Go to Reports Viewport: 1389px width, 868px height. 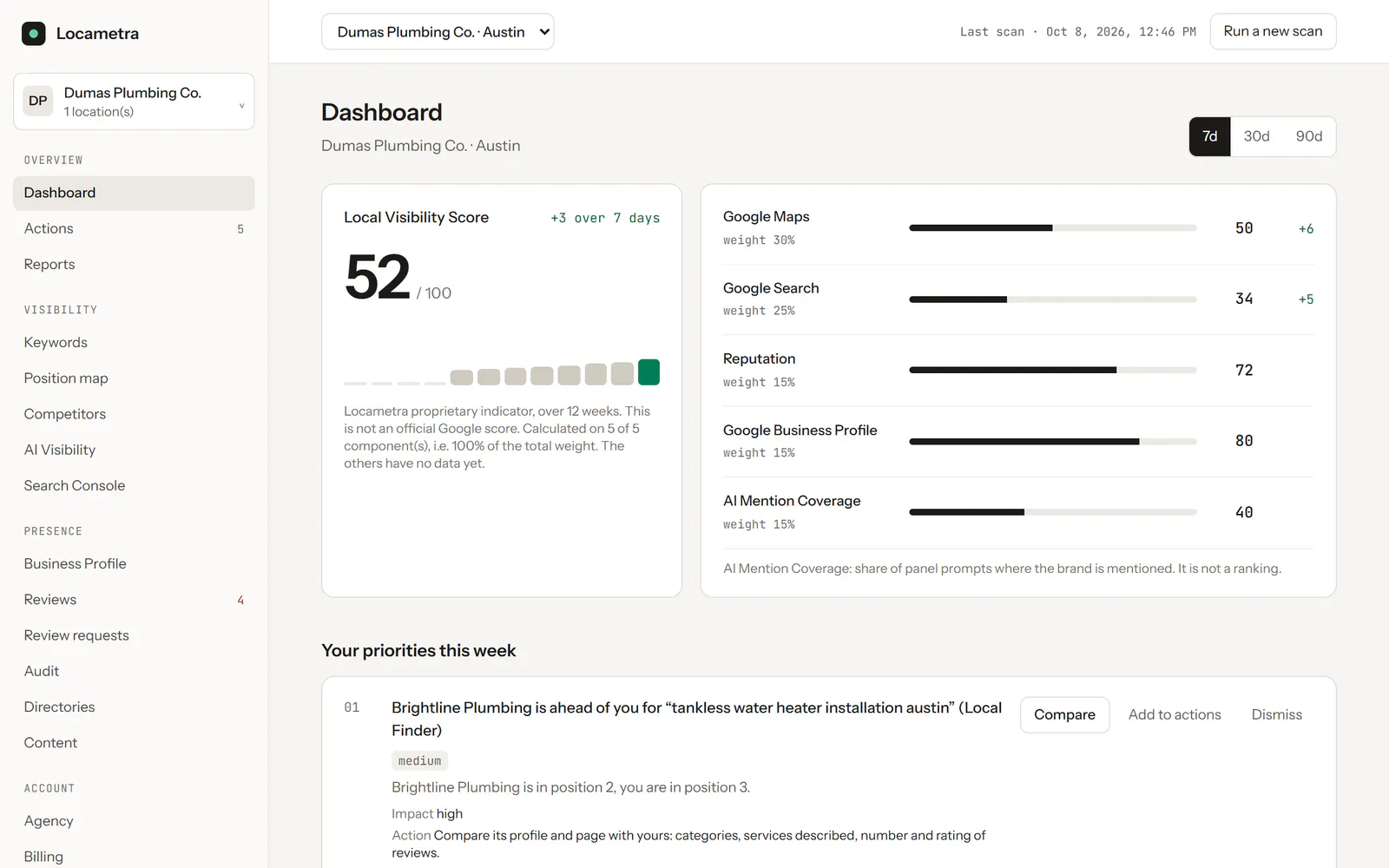pos(134,265)
